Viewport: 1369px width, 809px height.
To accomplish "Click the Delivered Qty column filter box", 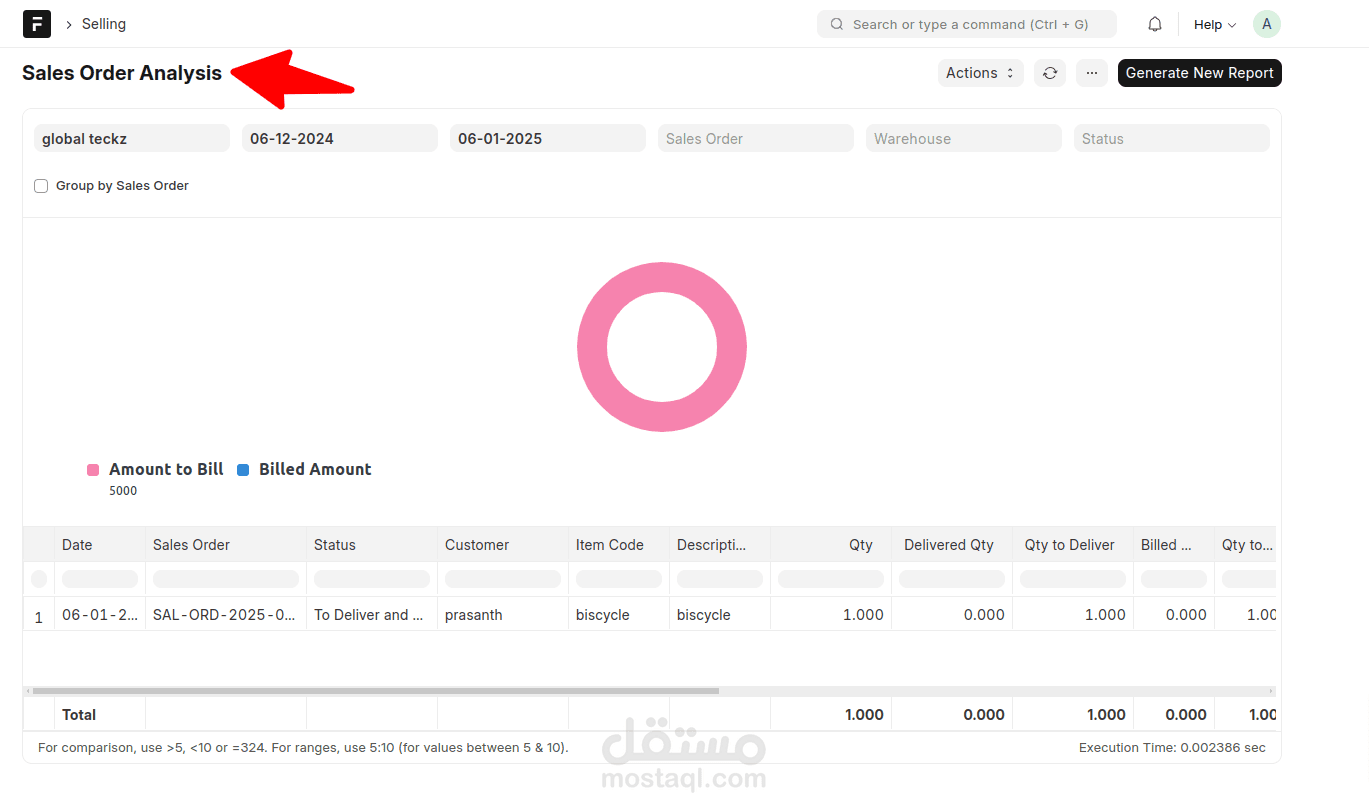I will 952,579.
